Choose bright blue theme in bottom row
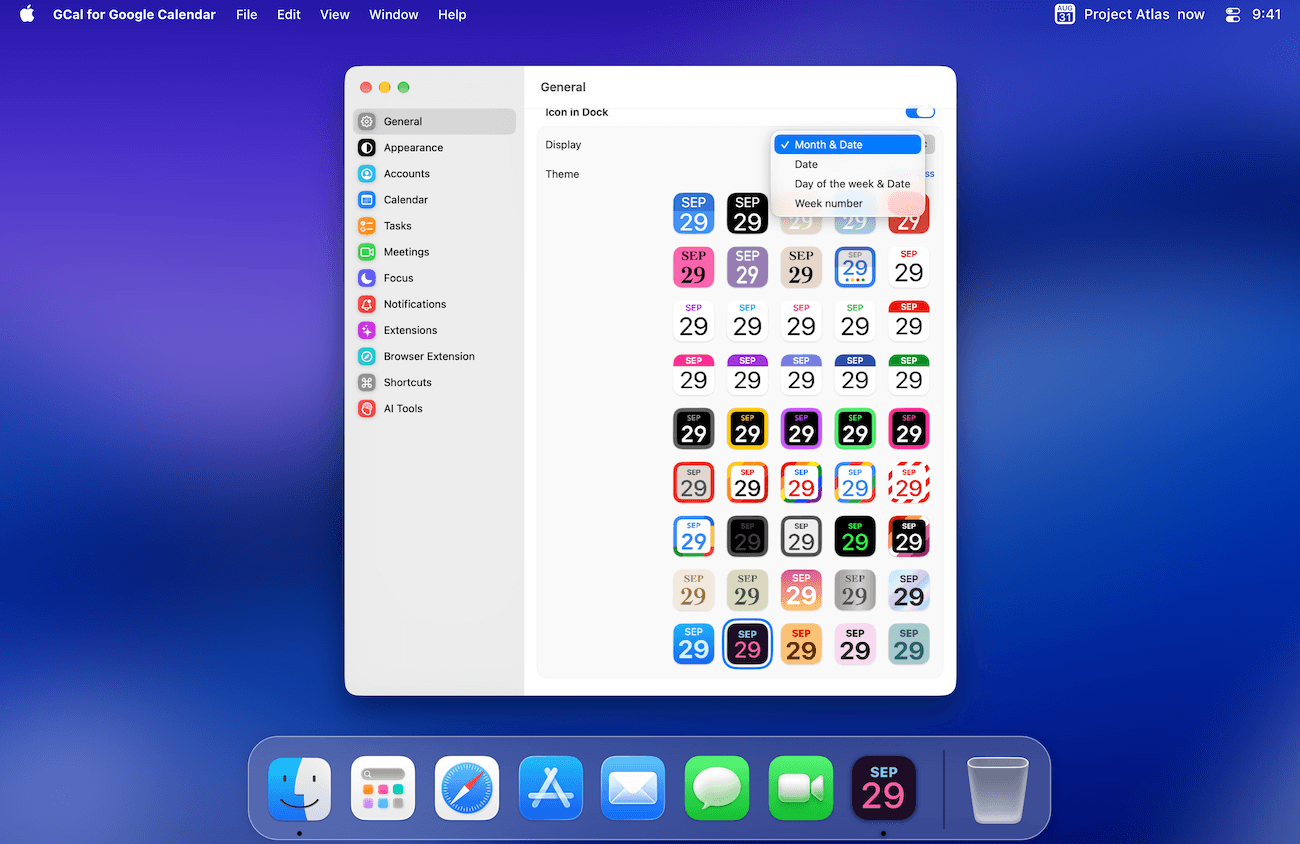Viewport: 1300px width, 844px height. pyautogui.click(x=694, y=644)
